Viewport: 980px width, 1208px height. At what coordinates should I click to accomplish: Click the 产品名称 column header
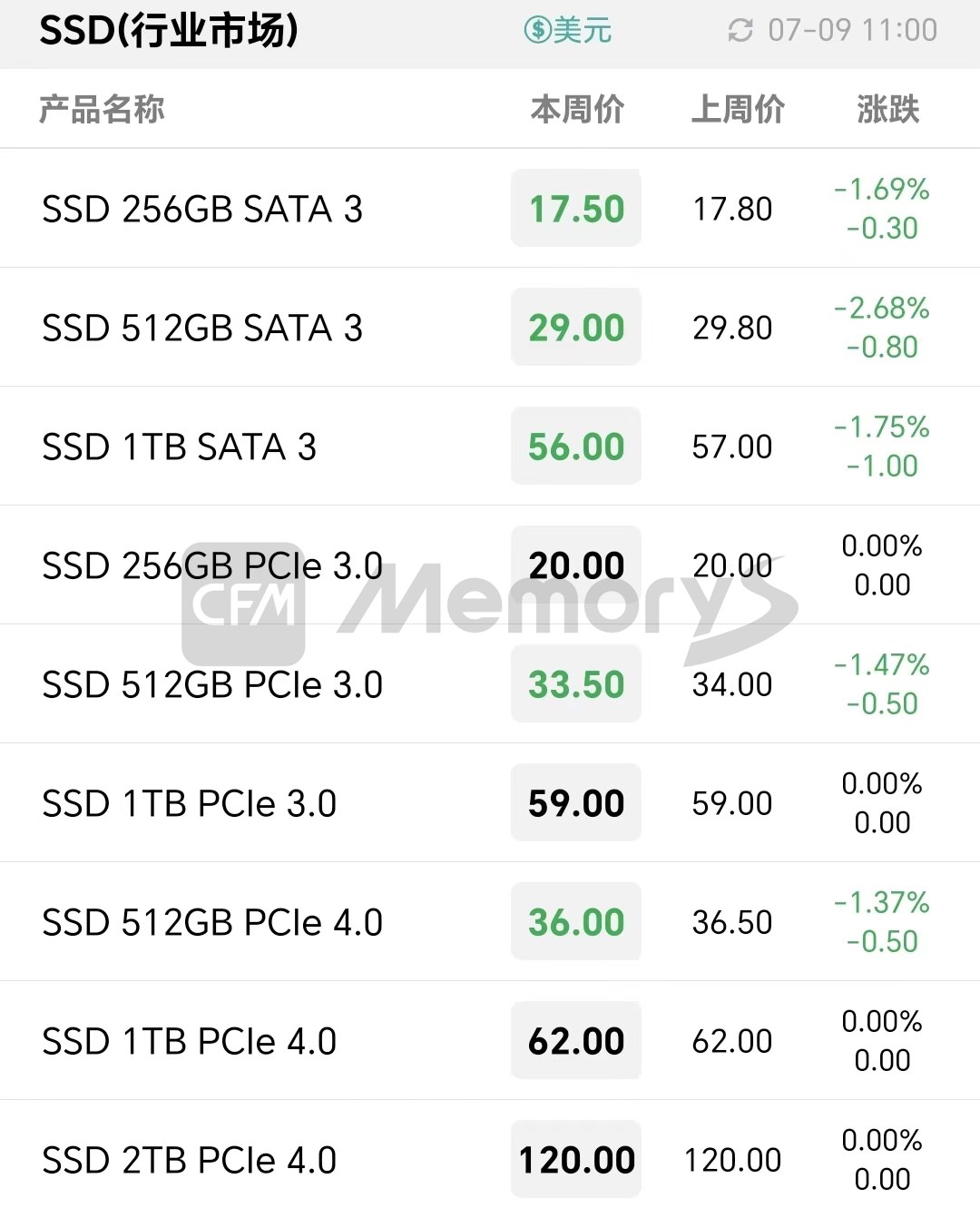(102, 109)
